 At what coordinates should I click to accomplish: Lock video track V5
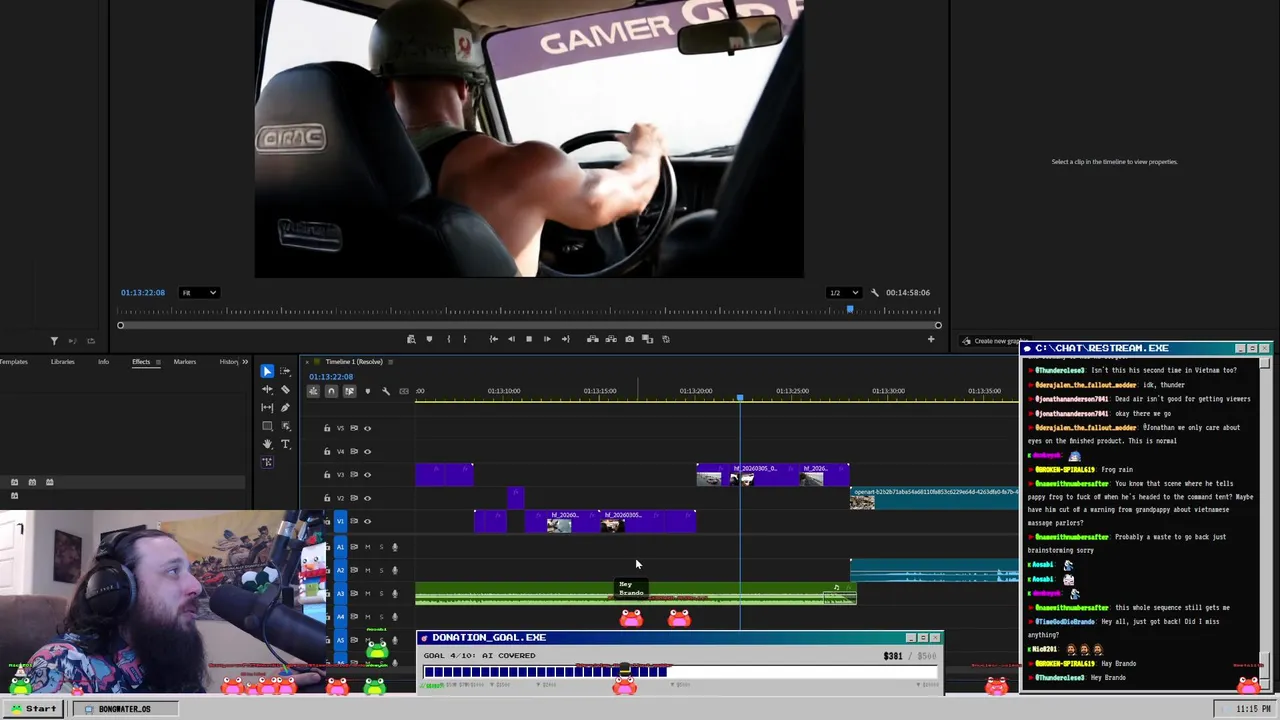(x=326, y=428)
